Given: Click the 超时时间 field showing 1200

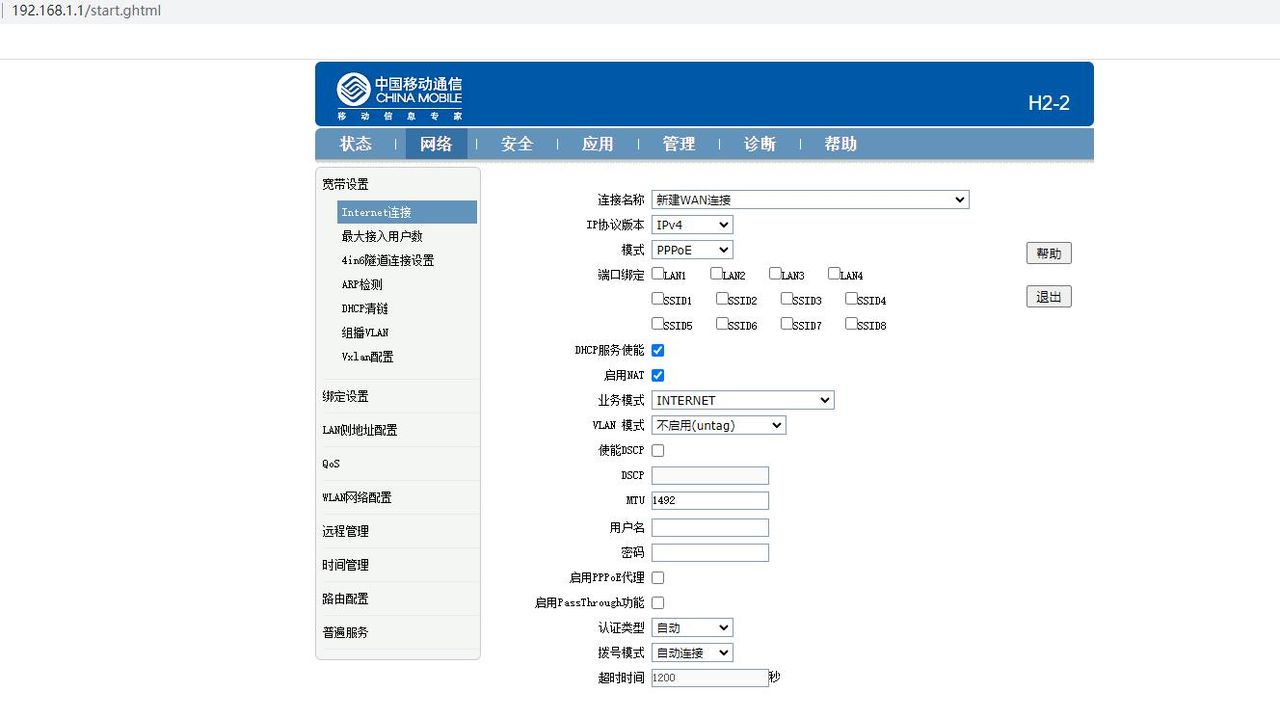Looking at the screenshot, I should [x=710, y=677].
